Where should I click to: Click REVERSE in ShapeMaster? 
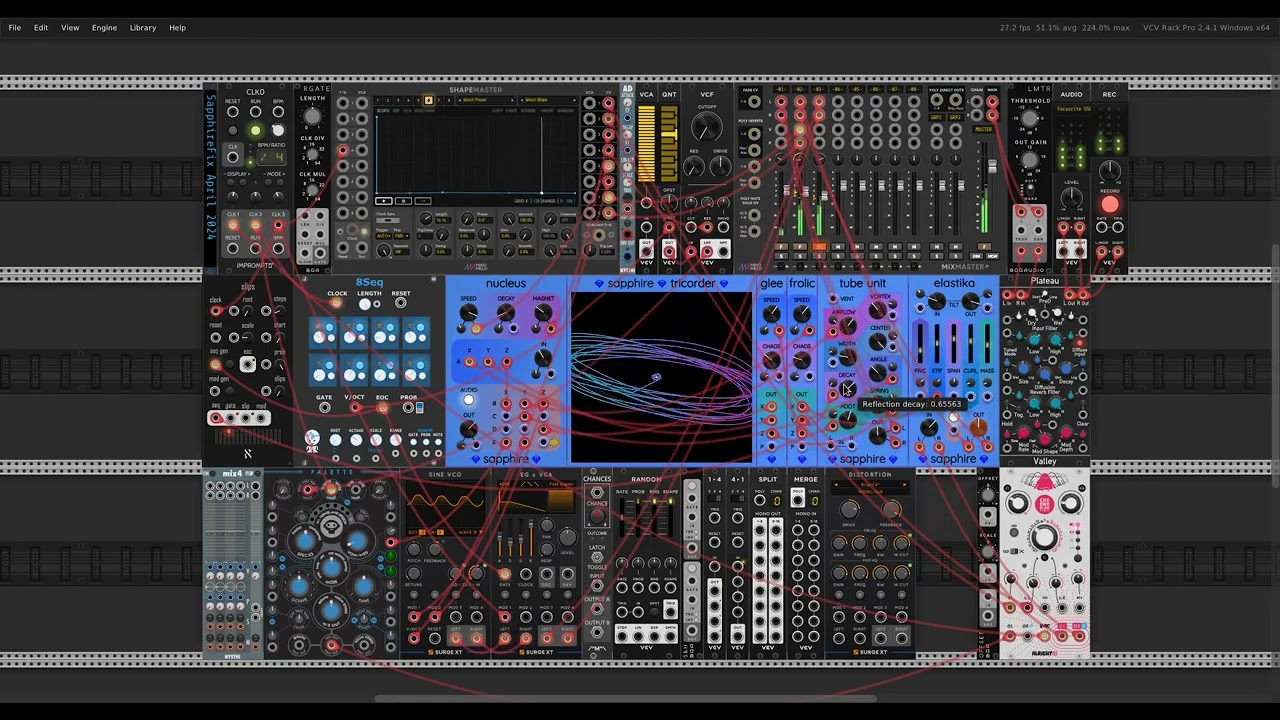click(528, 110)
